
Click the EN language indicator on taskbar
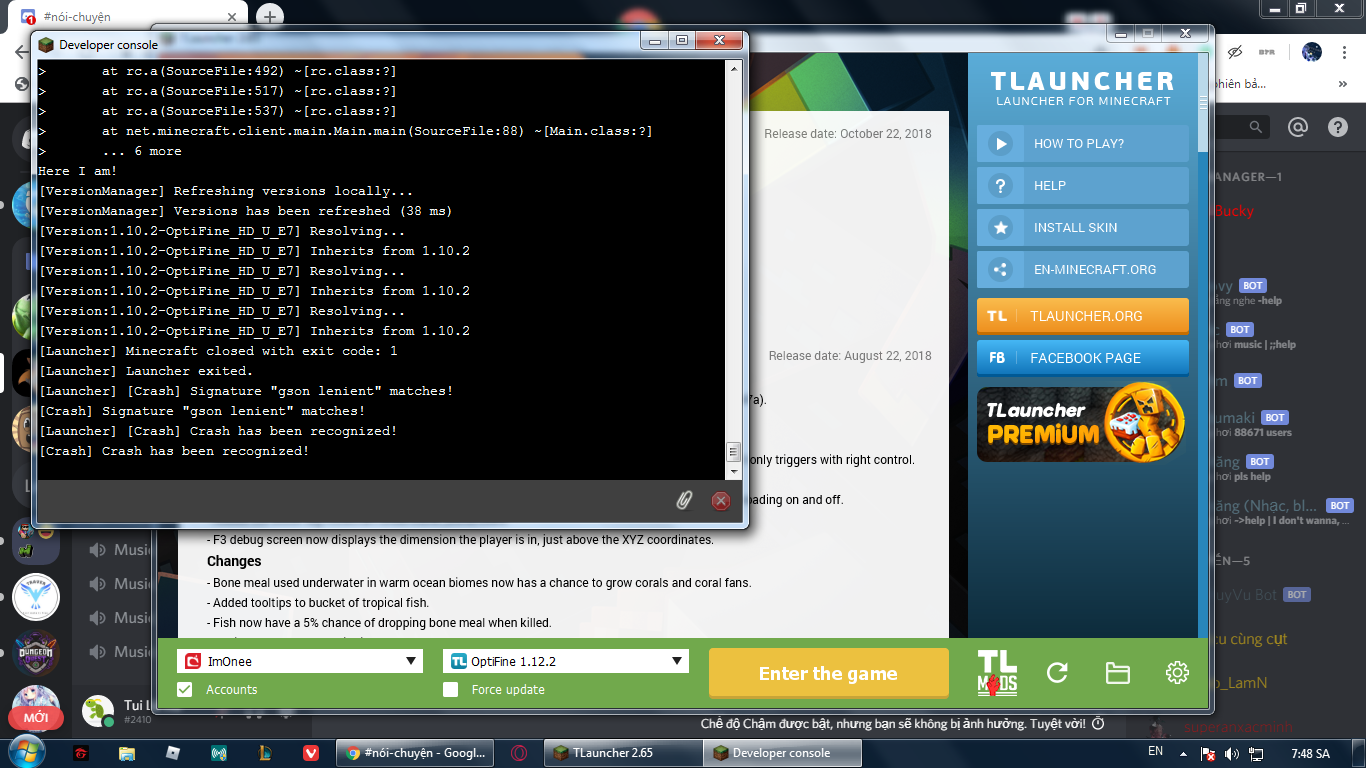point(1155,751)
